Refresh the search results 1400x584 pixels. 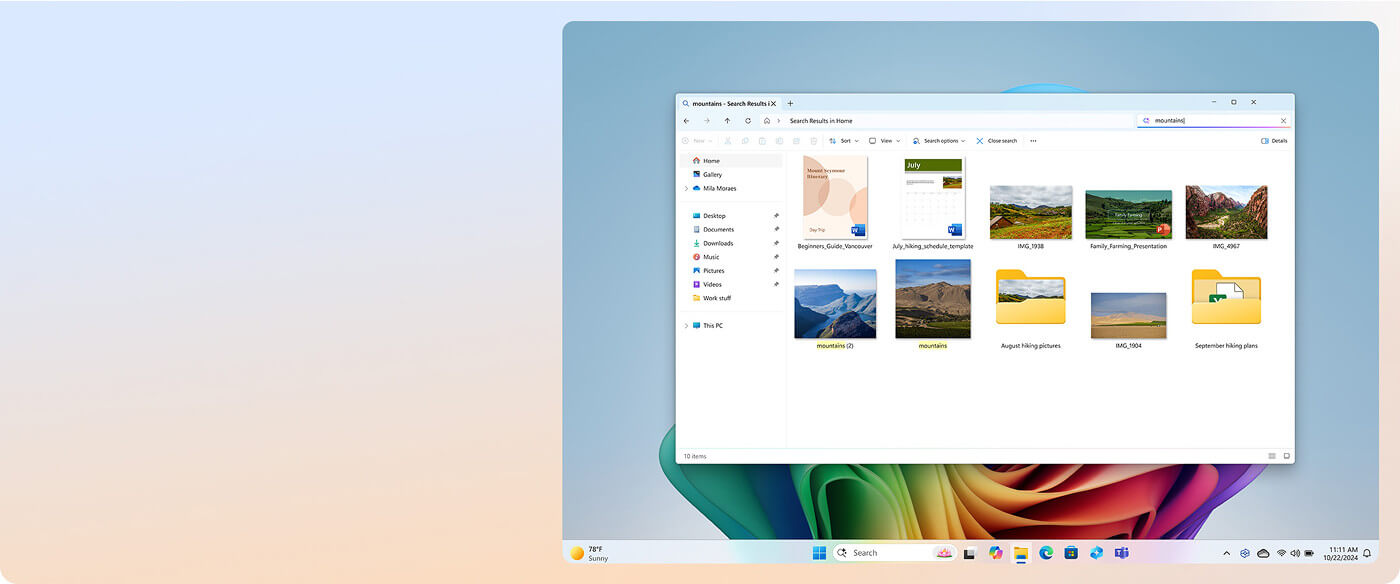click(748, 121)
